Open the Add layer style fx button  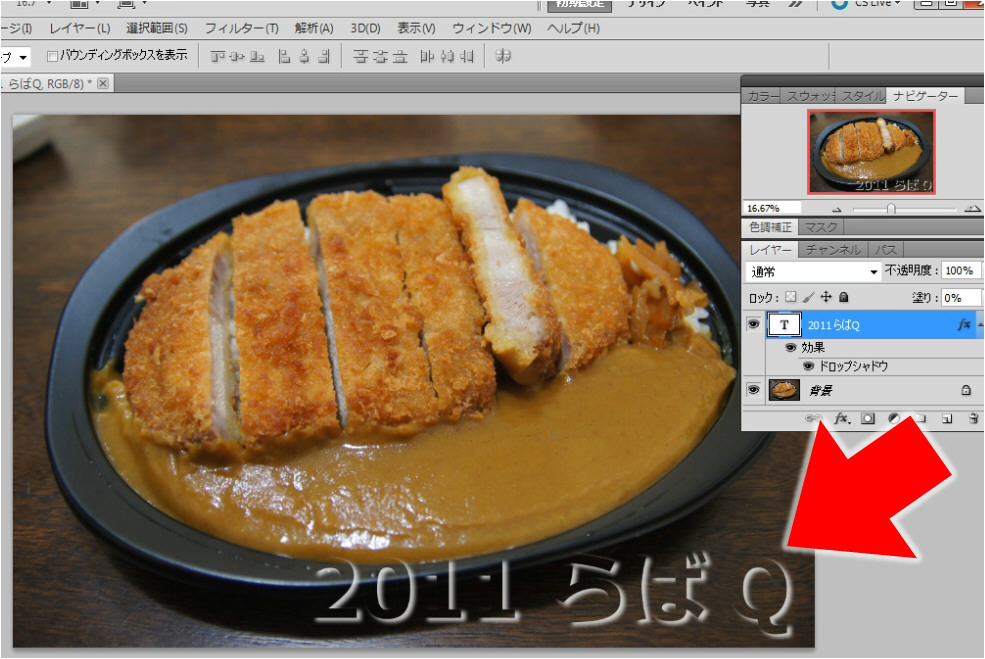[842, 418]
